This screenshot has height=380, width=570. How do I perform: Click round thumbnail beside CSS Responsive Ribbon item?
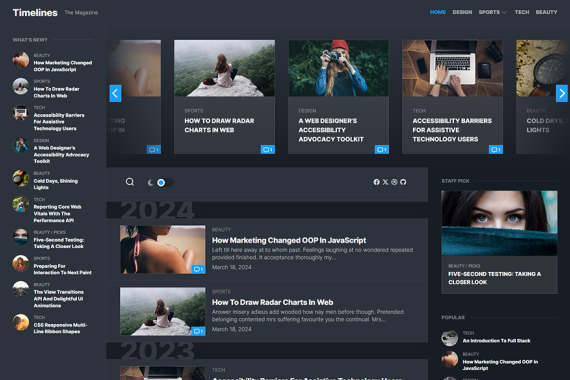point(21,322)
